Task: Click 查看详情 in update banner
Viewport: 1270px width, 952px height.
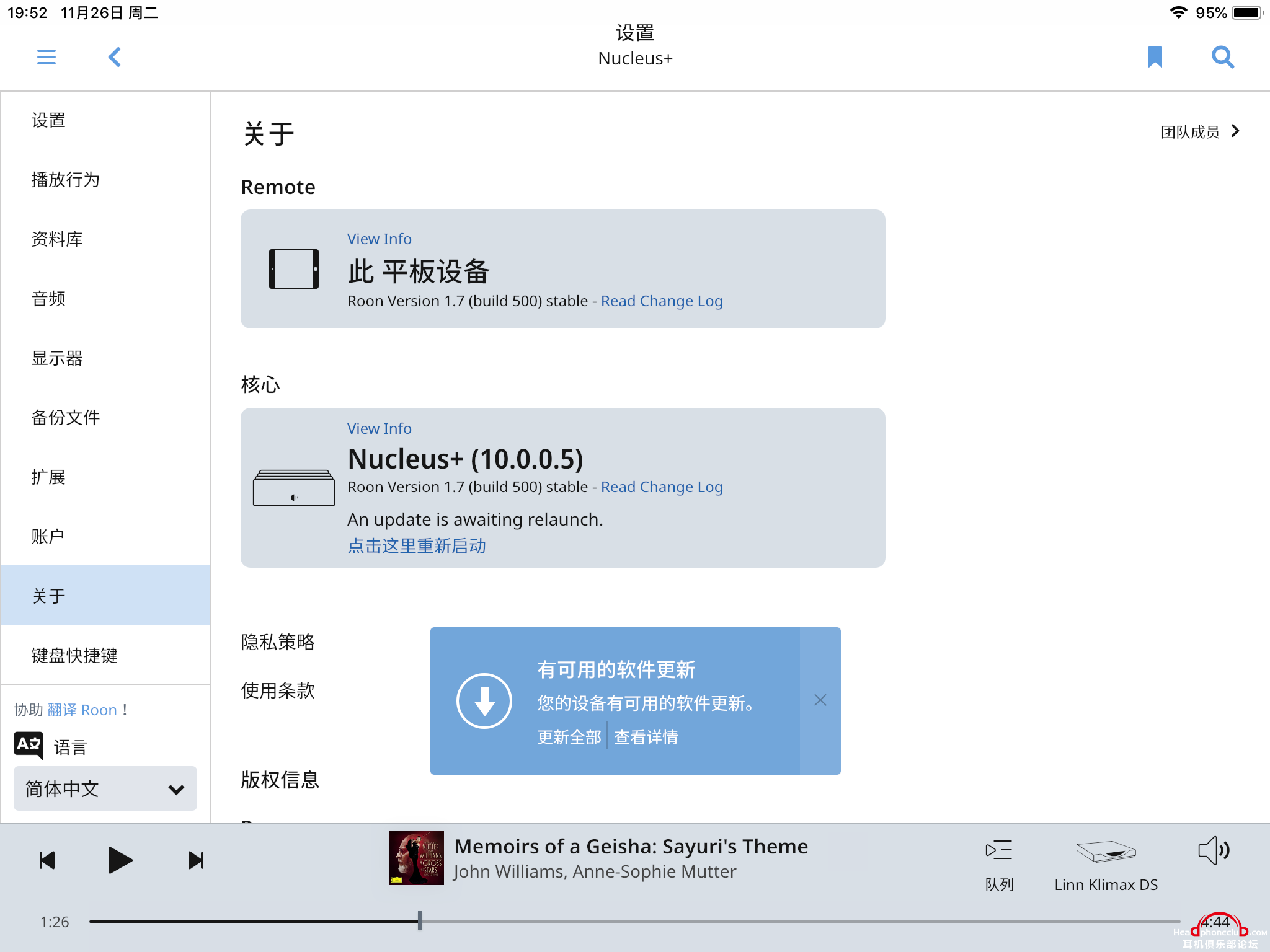Action: (x=646, y=738)
